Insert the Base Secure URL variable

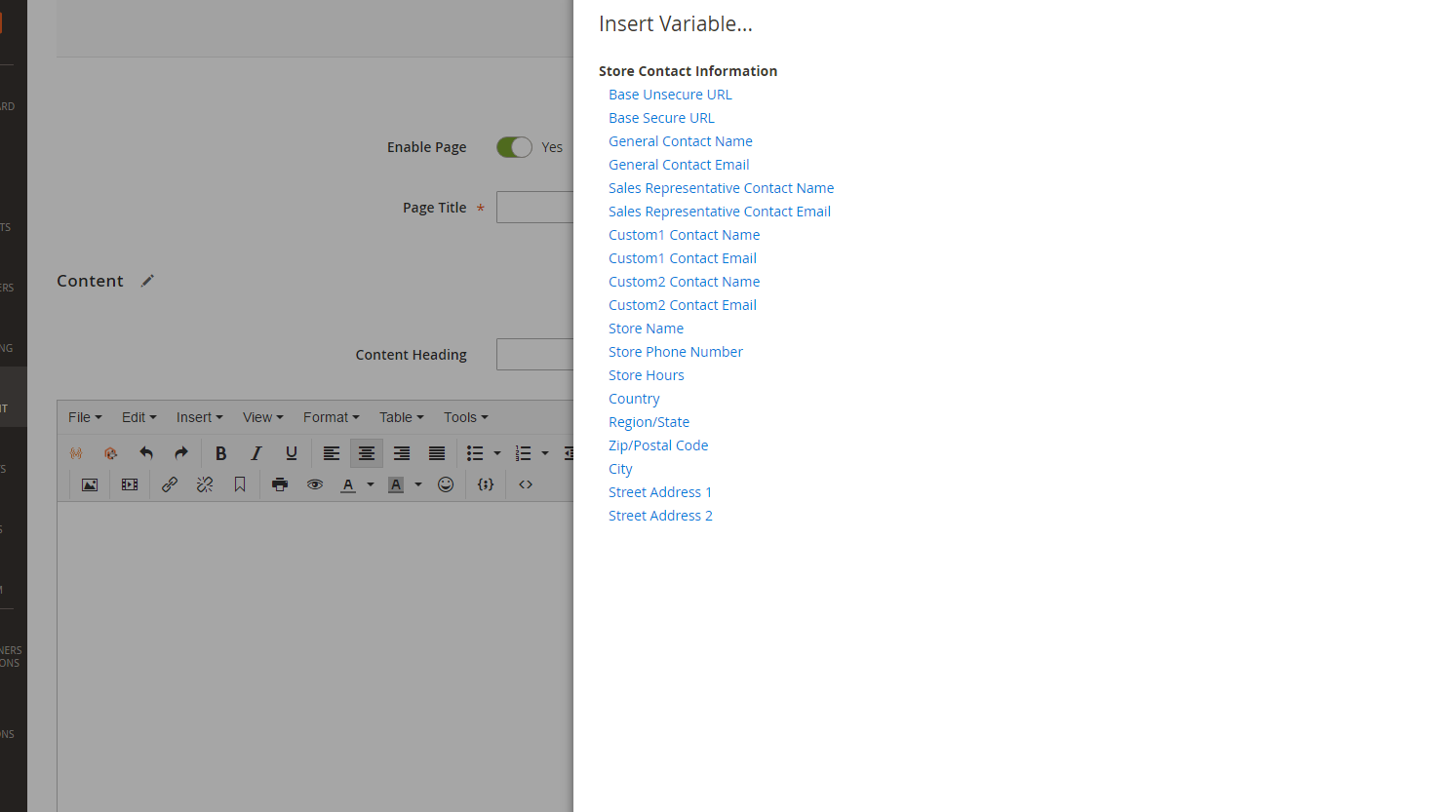661,118
